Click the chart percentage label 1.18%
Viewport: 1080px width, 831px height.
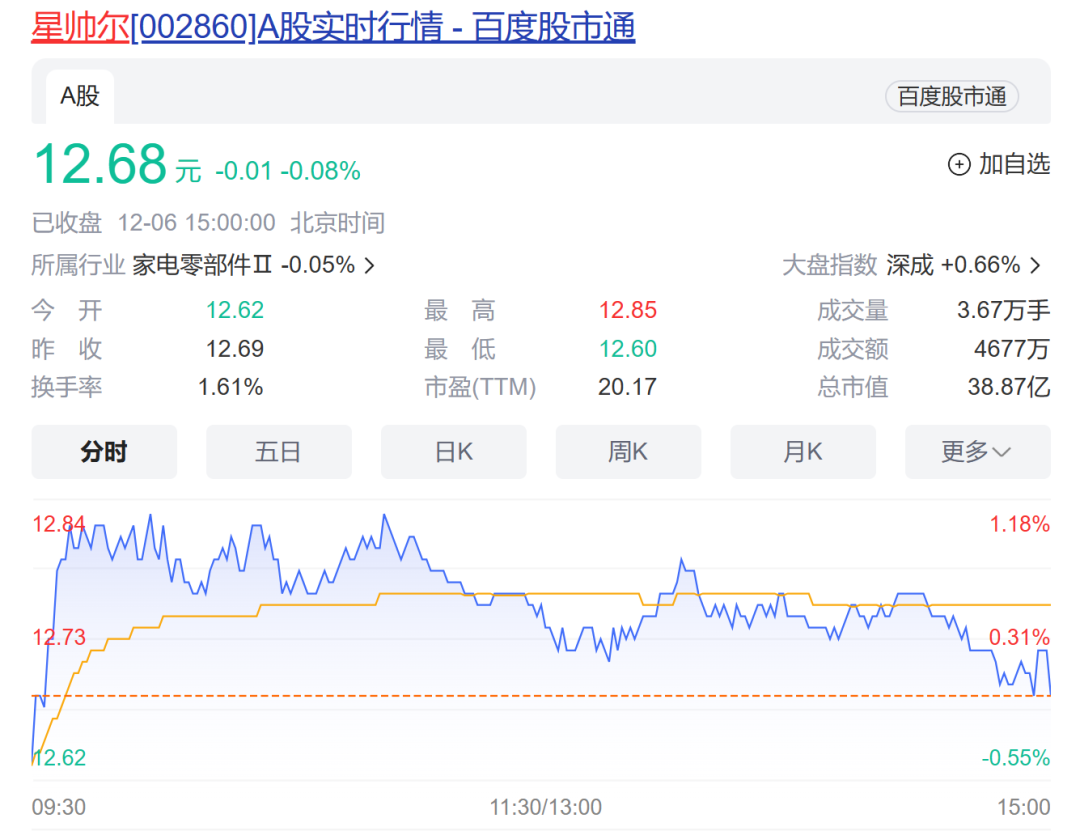coord(1019,524)
